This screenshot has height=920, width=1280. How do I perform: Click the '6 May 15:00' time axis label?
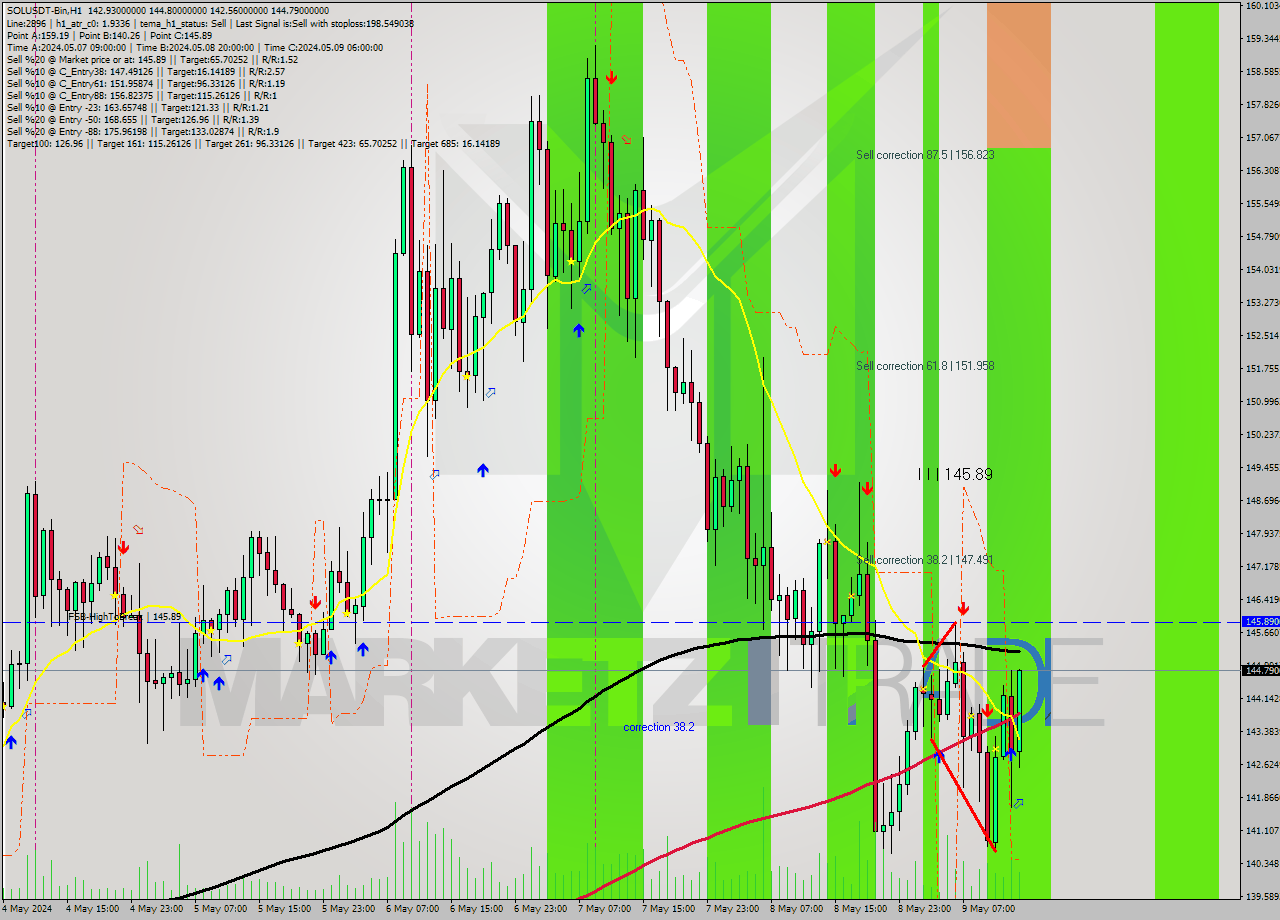click(x=475, y=909)
